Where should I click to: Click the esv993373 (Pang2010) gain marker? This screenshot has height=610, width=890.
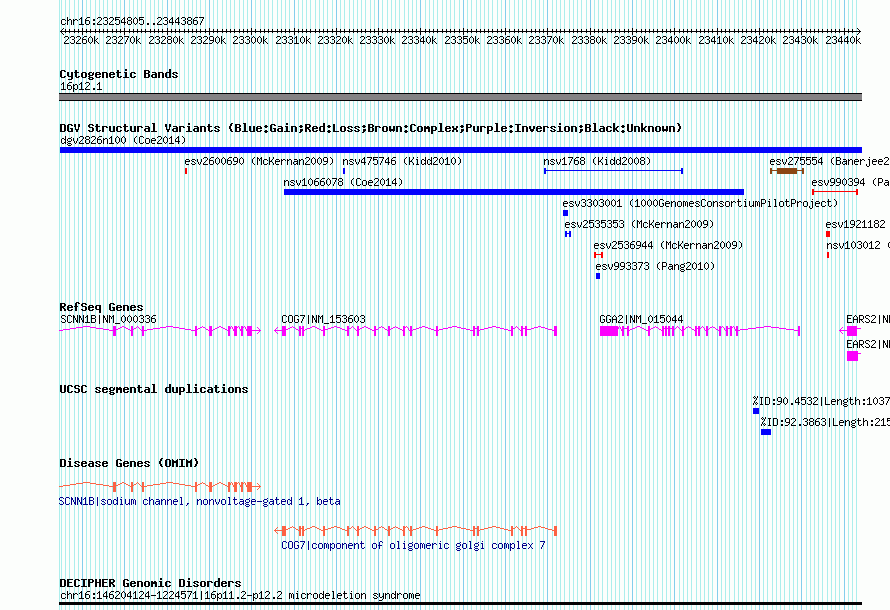[598, 276]
